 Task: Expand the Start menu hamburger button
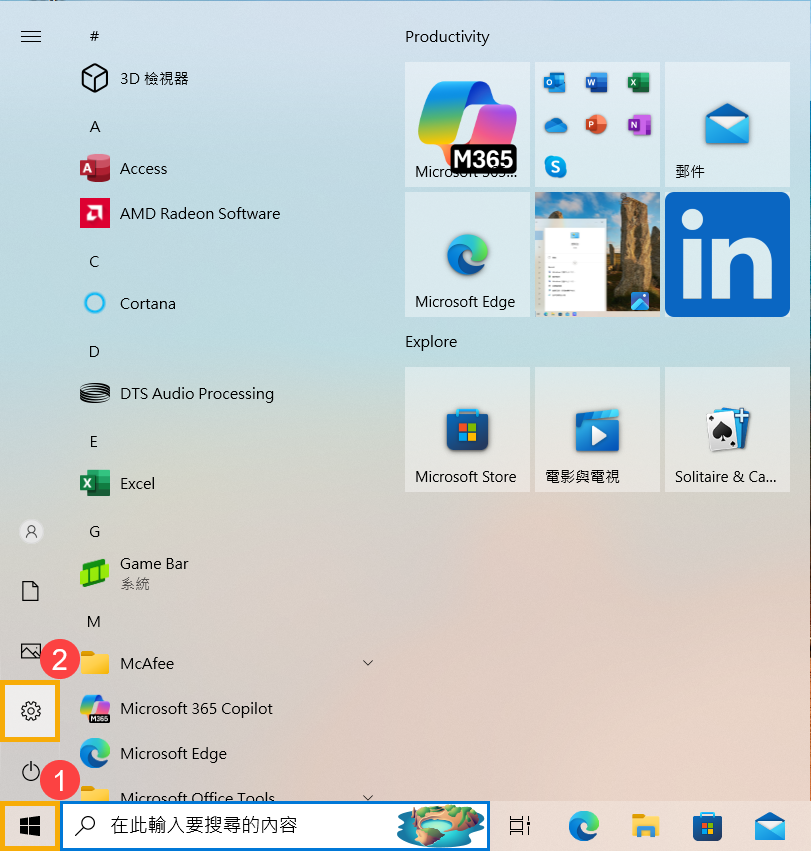click(x=31, y=36)
